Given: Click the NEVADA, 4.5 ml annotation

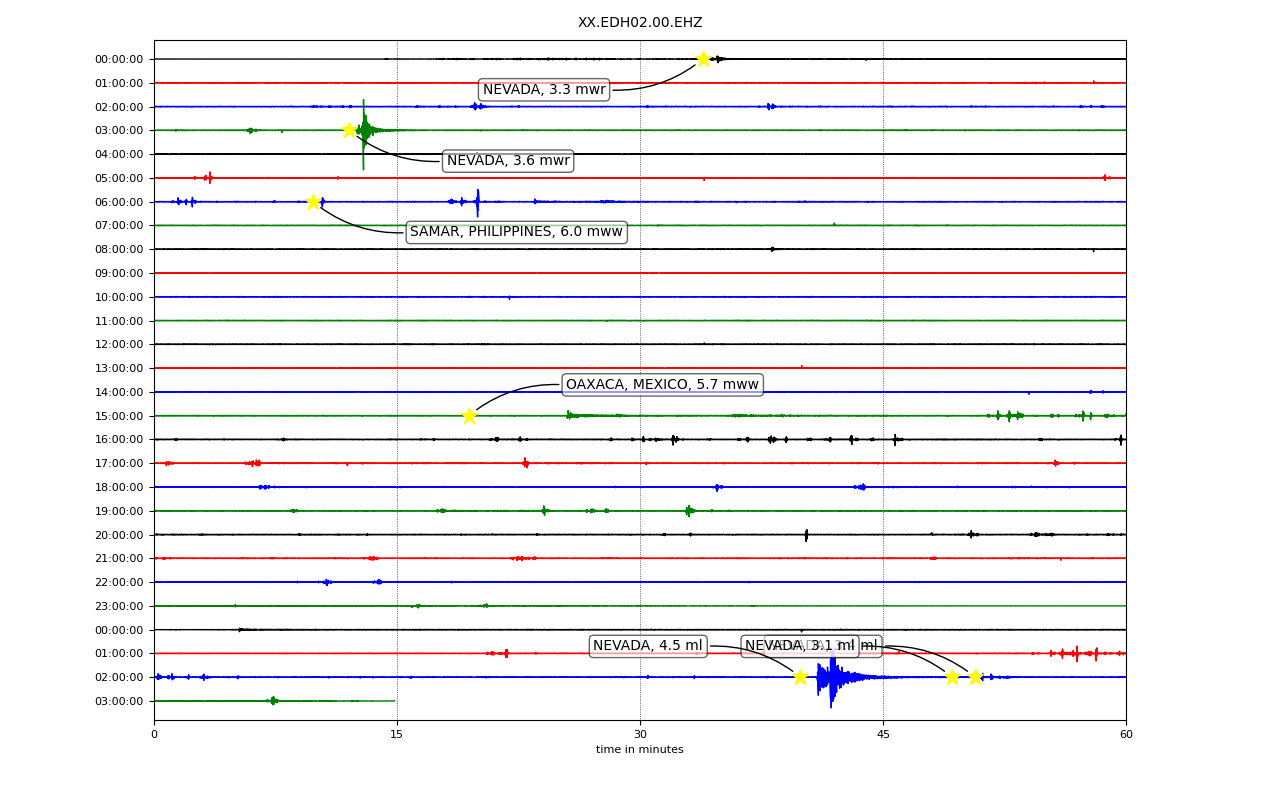Looking at the screenshot, I should (648, 646).
